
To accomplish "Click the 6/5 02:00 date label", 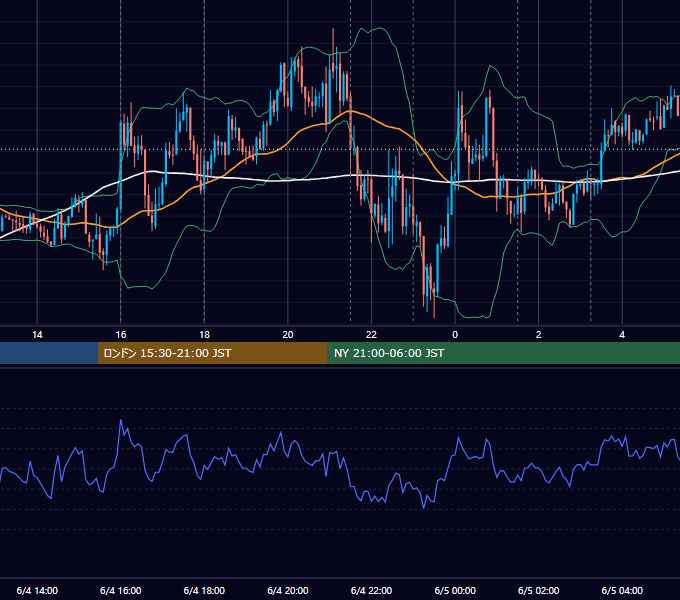I will pyautogui.click(x=538, y=590).
